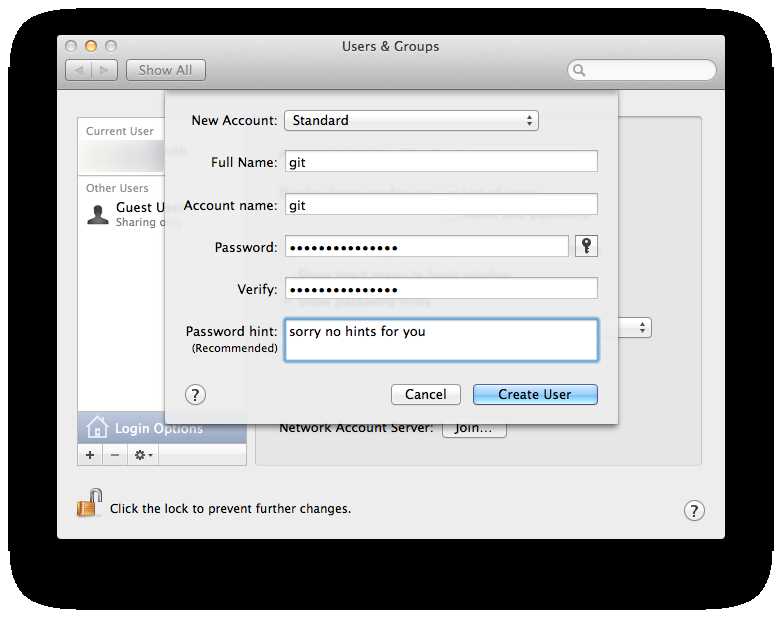Select the blurred current user entry
This screenshot has width=782, height=618.
coord(121,157)
